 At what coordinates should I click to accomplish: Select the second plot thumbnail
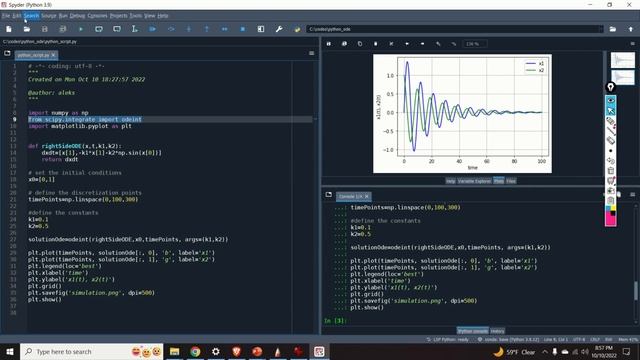pyautogui.click(x=622, y=77)
